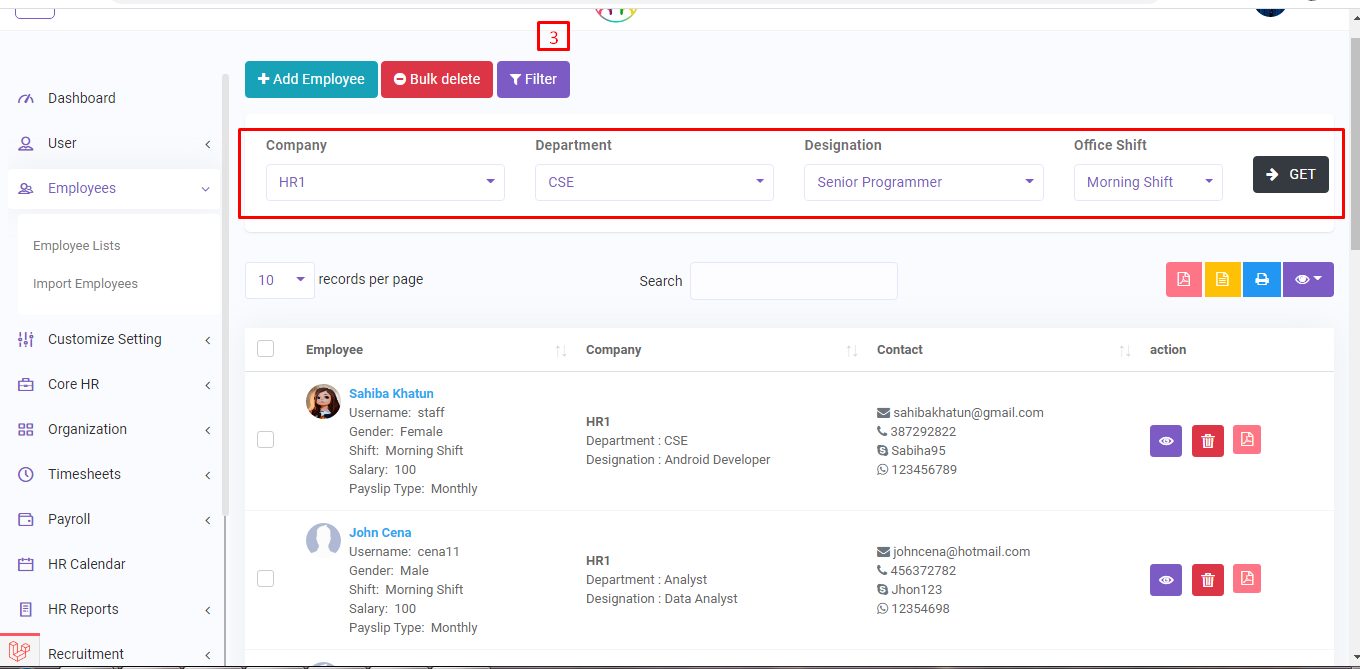This screenshot has width=1360, height=669.
Task: Open Dashboard from the sidebar
Action: tap(82, 98)
